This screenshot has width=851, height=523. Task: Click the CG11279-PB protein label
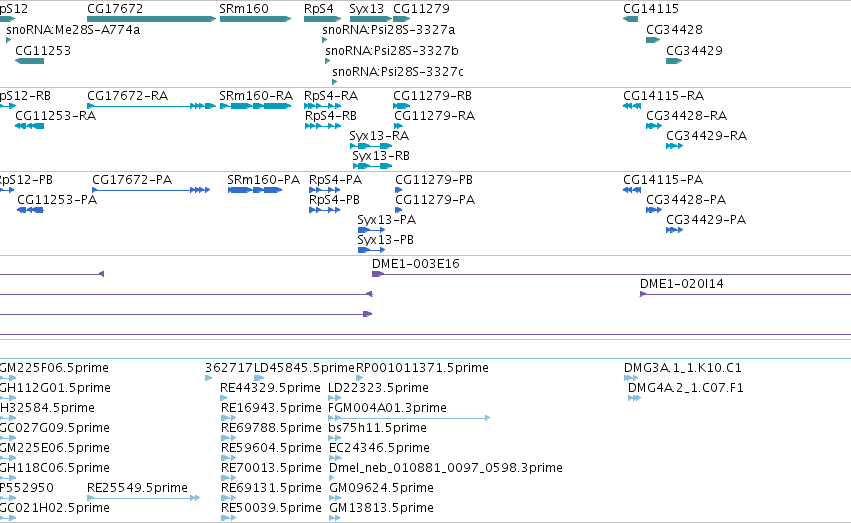(434, 180)
